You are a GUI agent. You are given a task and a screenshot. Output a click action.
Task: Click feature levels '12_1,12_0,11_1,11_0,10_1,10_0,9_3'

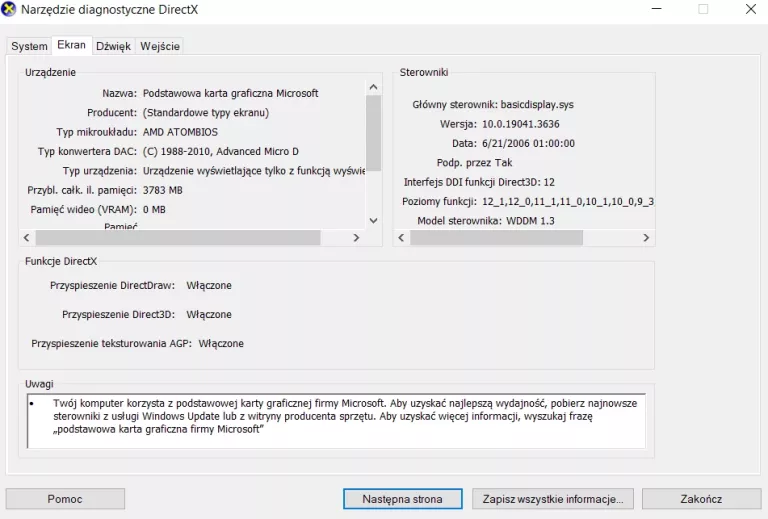pos(568,201)
